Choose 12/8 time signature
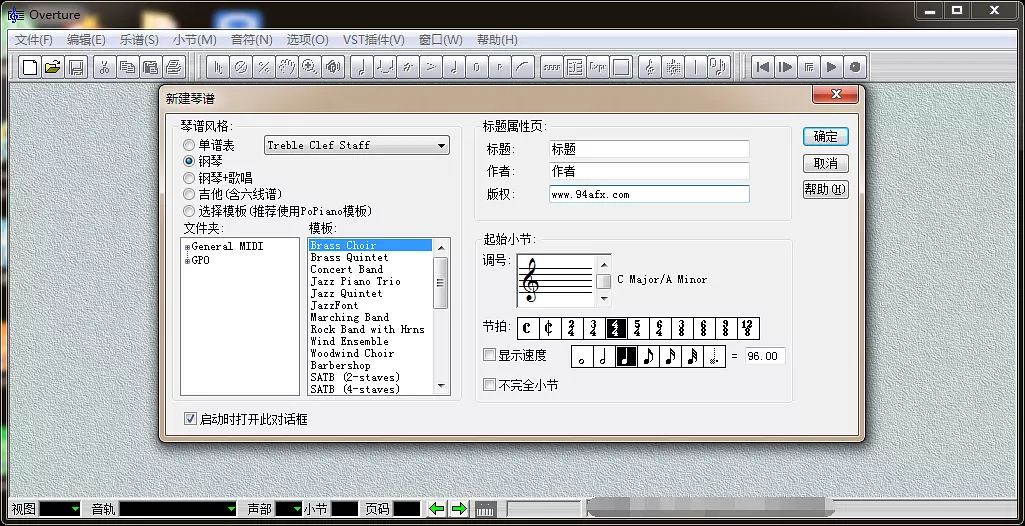The width and height of the screenshot is (1025, 526). click(x=748, y=328)
